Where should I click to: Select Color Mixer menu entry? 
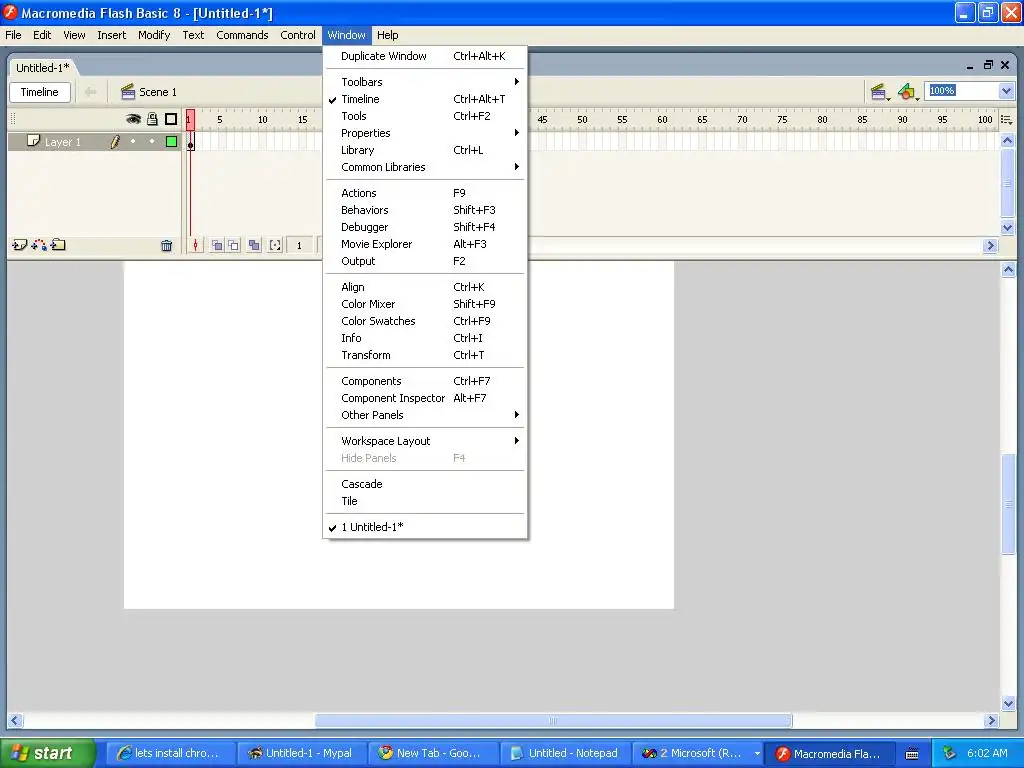(424, 304)
